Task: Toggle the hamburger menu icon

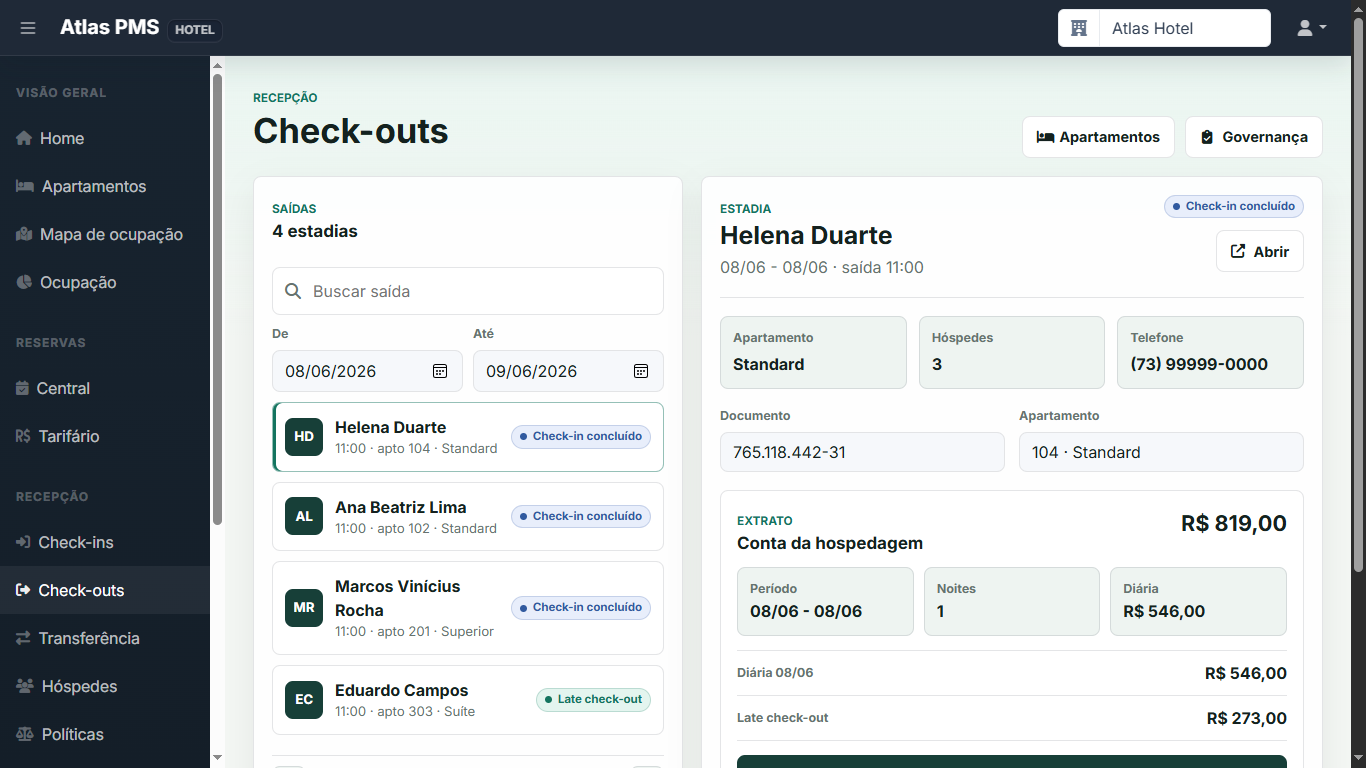Action: click(x=28, y=28)
